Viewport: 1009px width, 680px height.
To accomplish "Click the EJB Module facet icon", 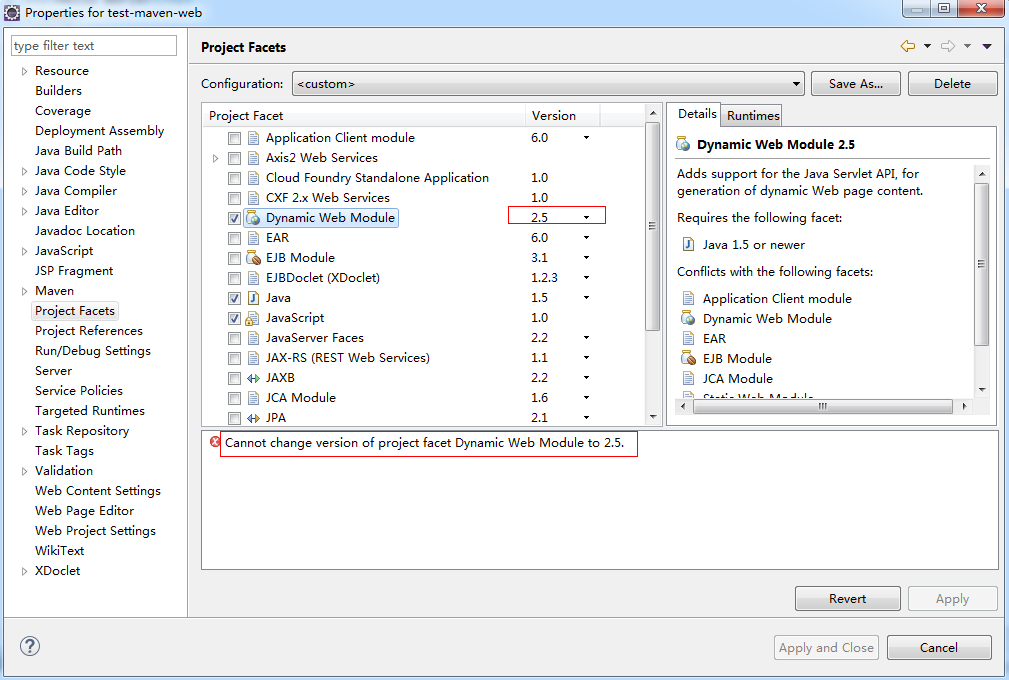I will tap(254, 258).
